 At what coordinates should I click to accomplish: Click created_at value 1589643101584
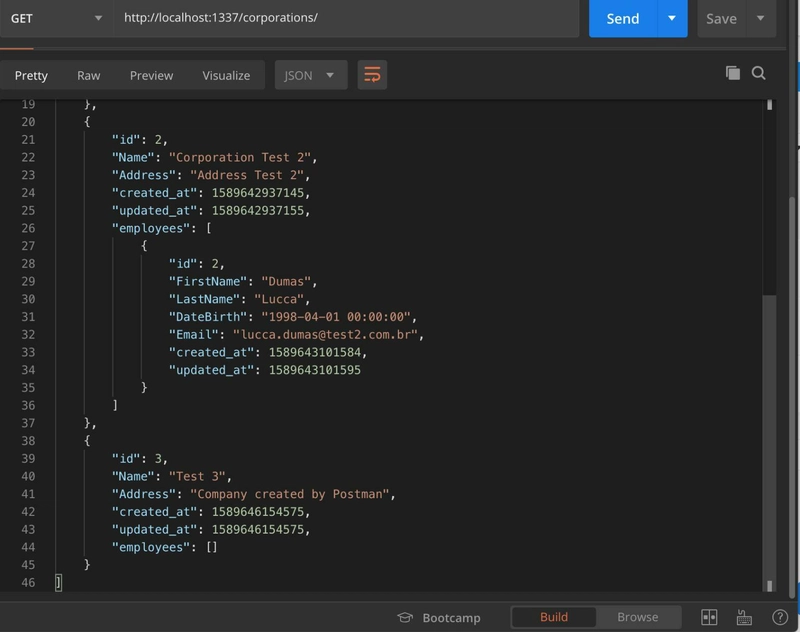[x=315, y=352]
